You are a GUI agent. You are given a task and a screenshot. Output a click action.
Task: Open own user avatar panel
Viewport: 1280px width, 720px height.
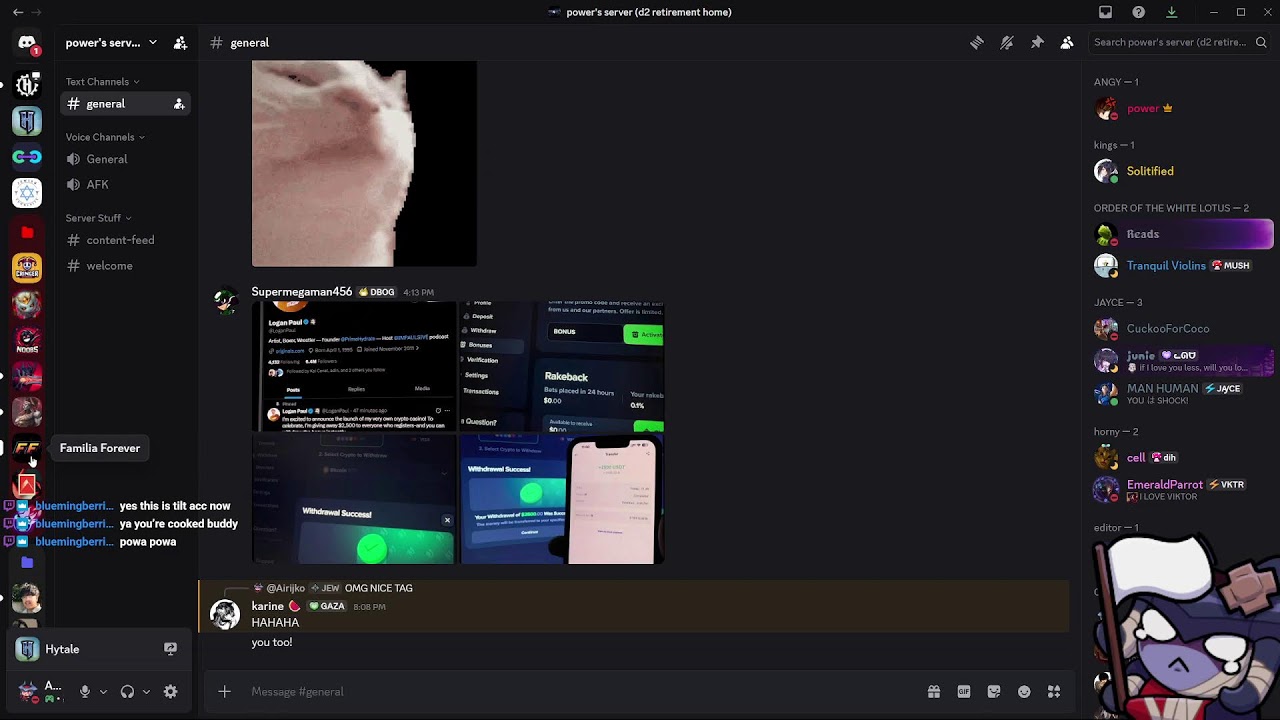click(38, 691)
